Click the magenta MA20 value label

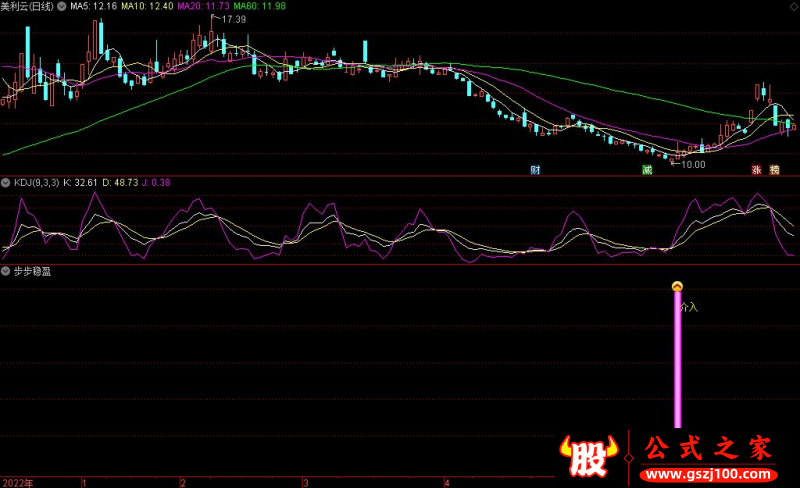(x=205, y=6)
